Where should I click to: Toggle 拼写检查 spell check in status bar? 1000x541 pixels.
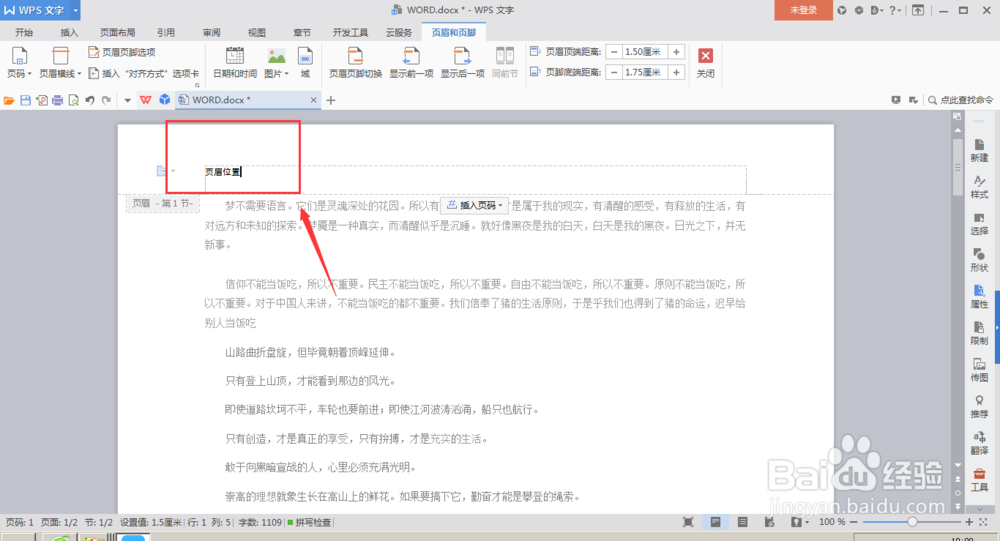[309, 522]
